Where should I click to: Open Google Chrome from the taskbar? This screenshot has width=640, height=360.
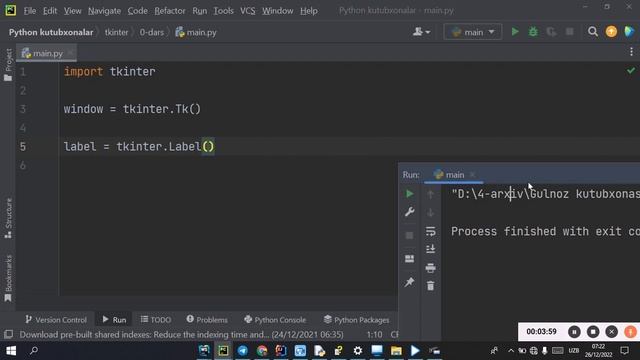tap(262, 351)
